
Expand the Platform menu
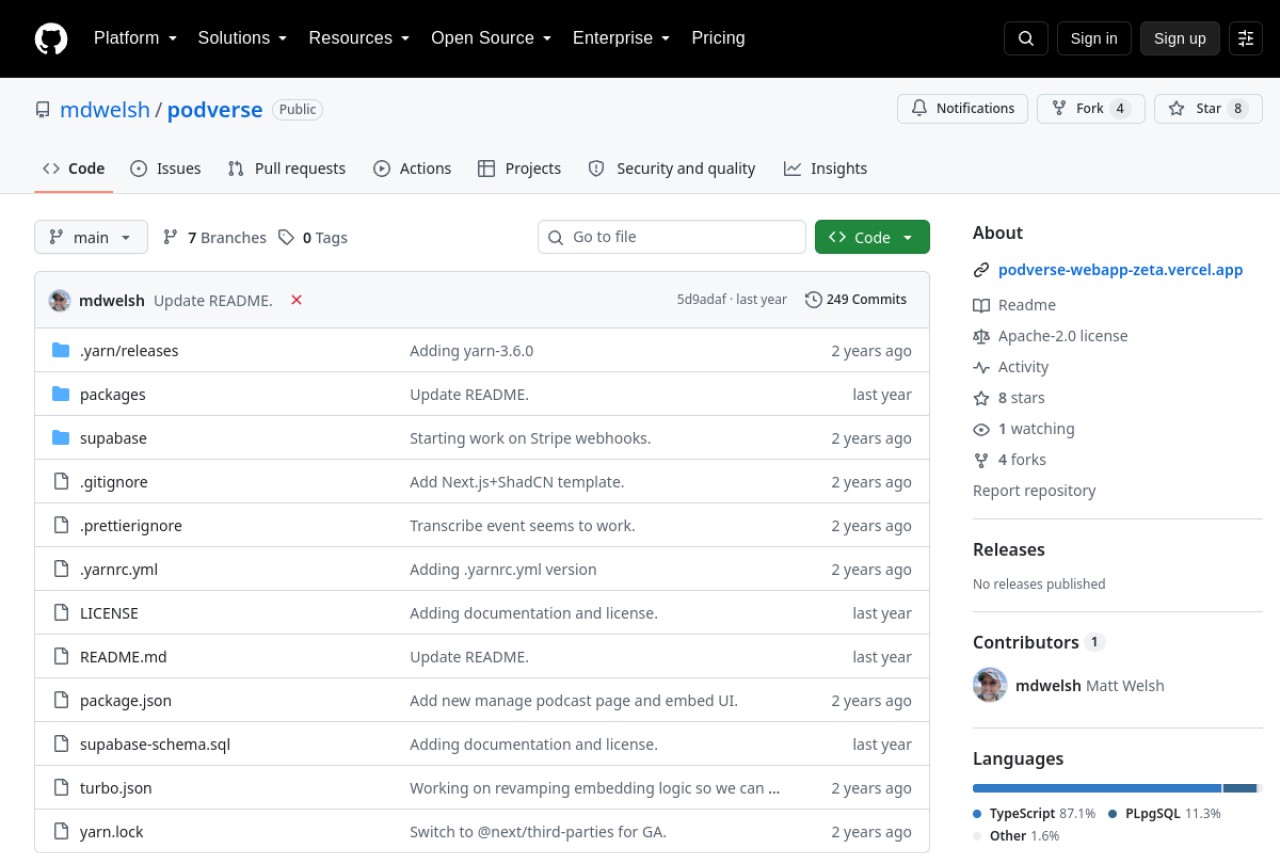pos(135,38)
